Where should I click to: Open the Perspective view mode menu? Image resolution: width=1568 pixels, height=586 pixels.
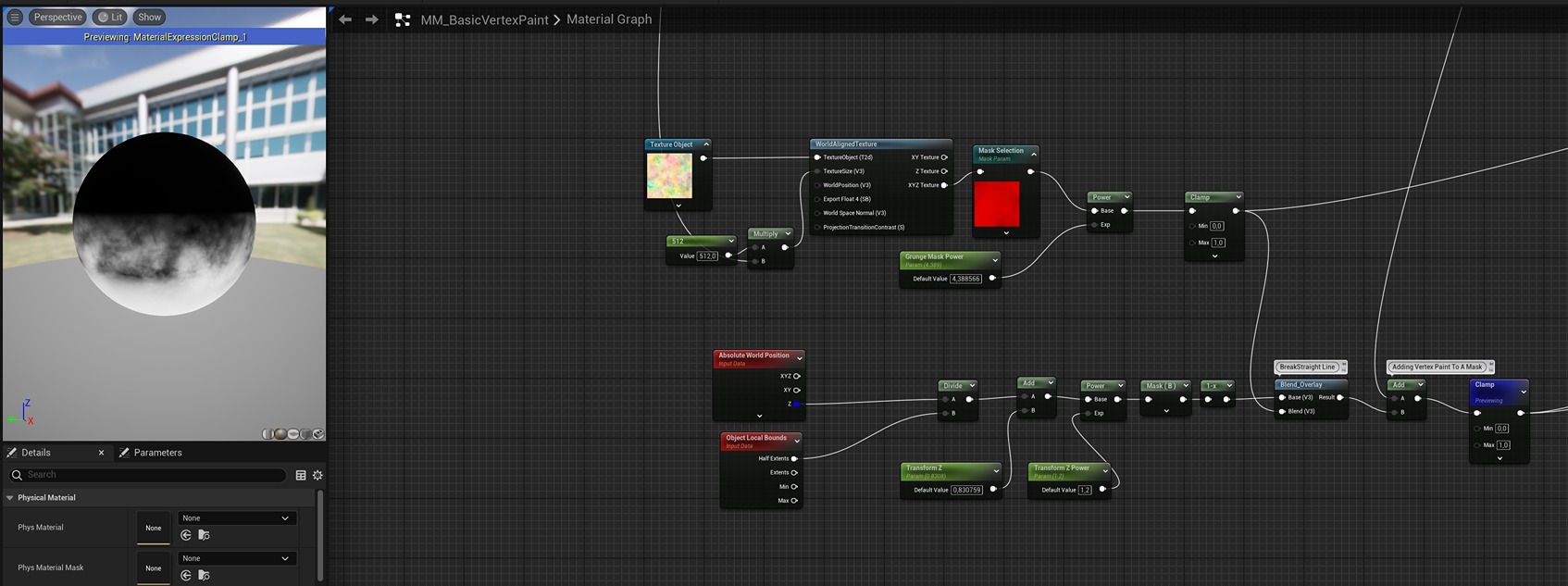[57, 17]
